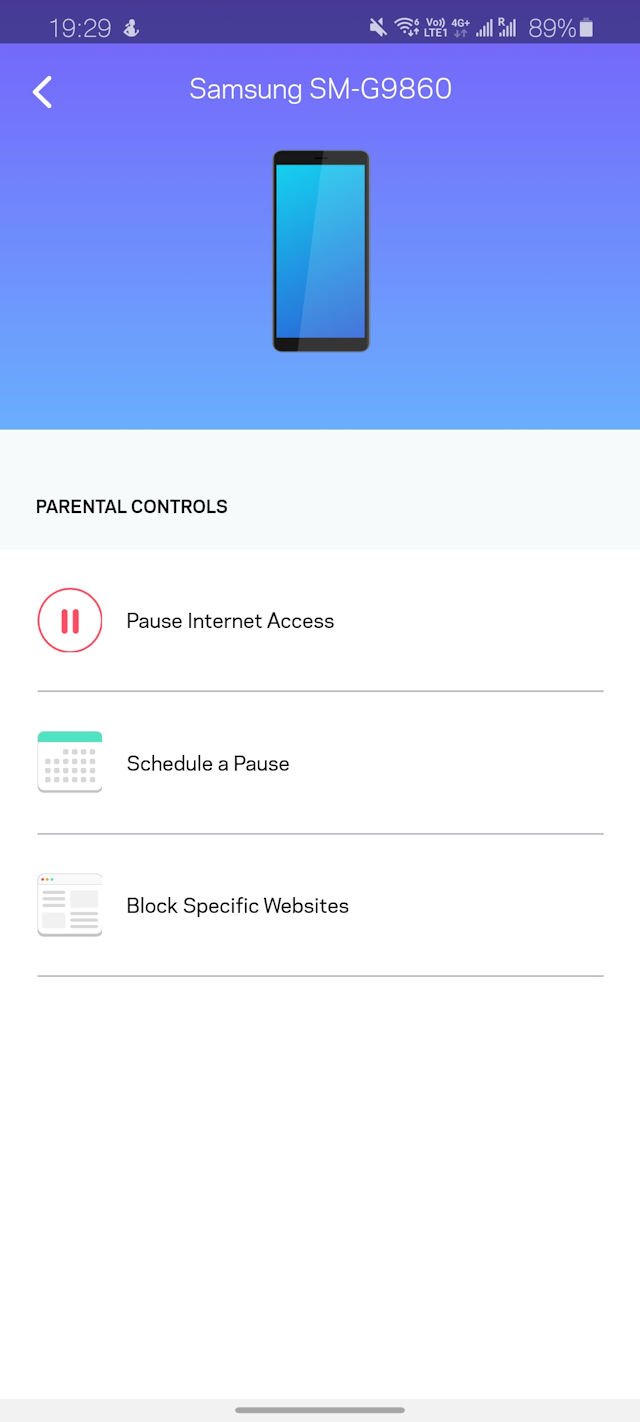Tap the bottom navigation gesture handle

tap(320, 1410)
